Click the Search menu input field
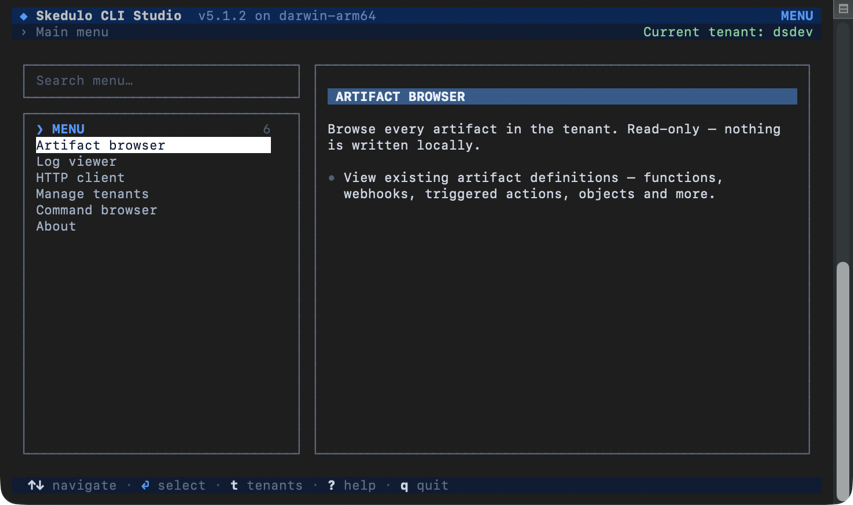The height and width of the screenshot is (505, 853). 161,81
